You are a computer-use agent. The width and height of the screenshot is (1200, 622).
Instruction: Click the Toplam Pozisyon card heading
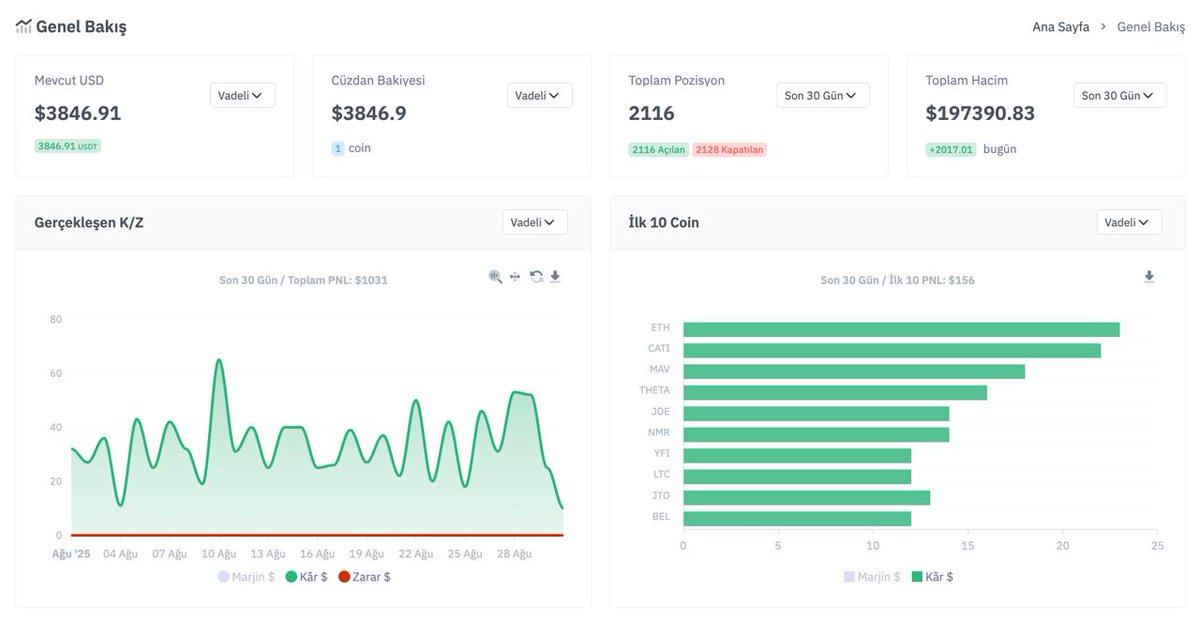[x=676, y=80]
